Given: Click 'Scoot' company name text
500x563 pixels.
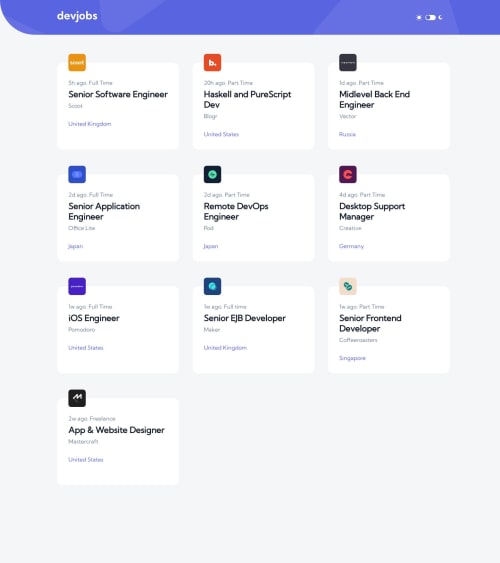Looking at the screenshot, I should 75,106.
